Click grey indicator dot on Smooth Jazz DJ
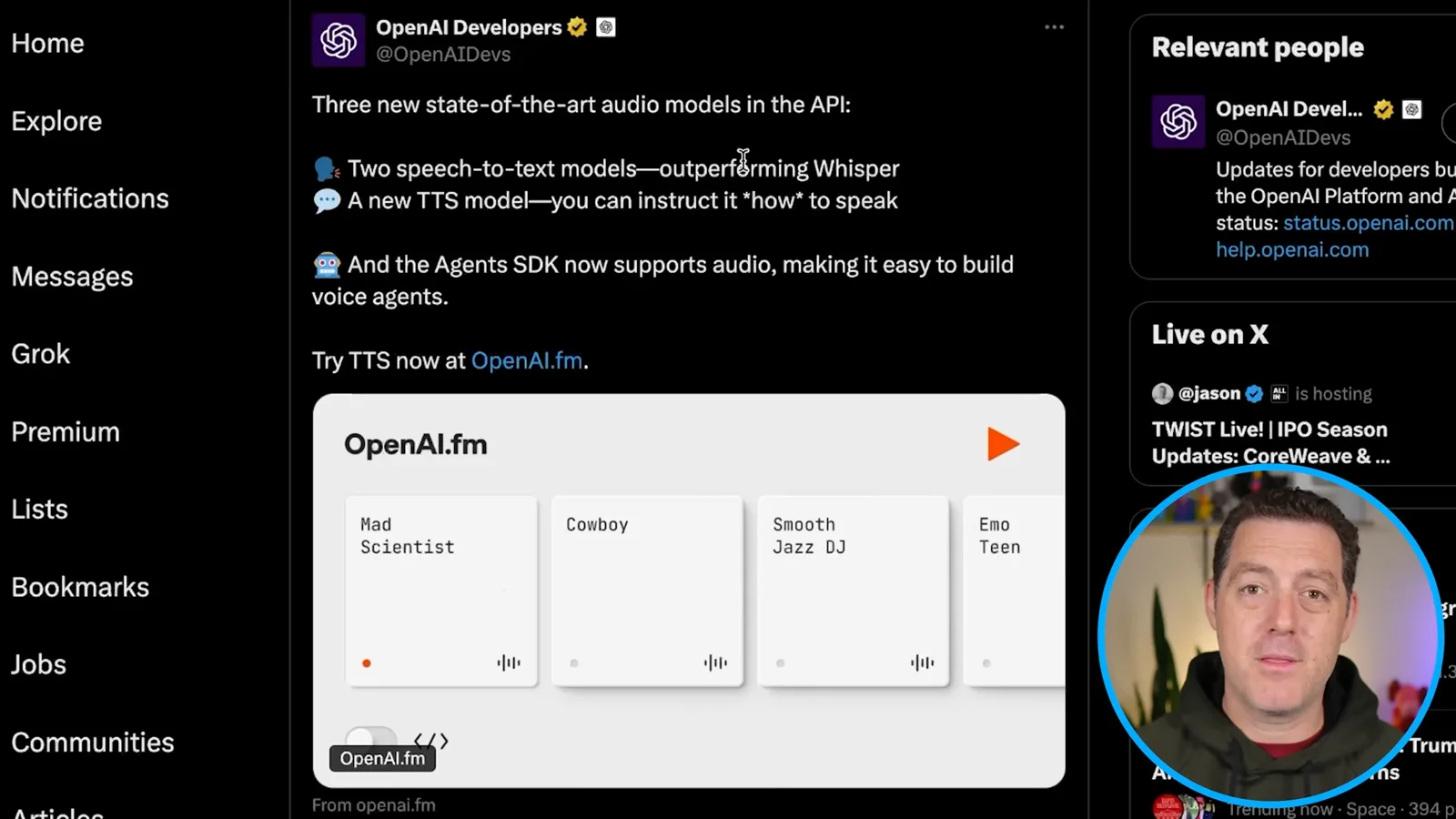Image resolution: width=1456 pixels, height=819 pixels. click(x=780, y=663)
